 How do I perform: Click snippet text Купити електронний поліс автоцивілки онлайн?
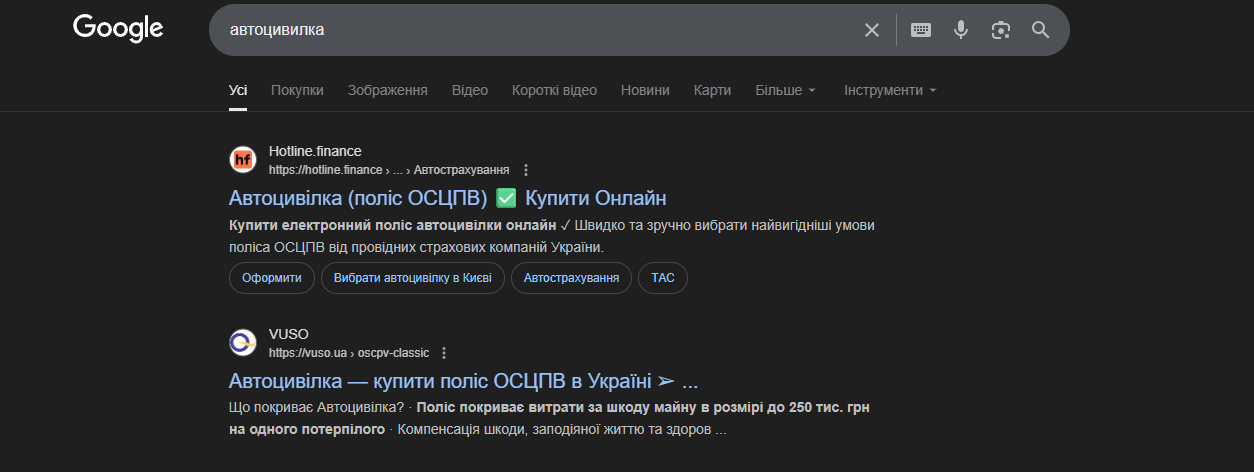(392, 225)
